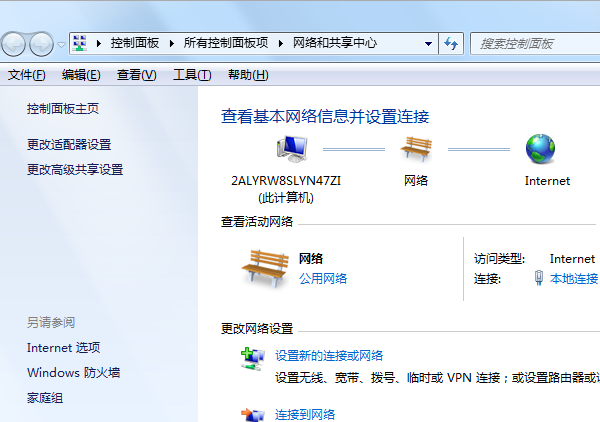Click the Control Panel icon in address bar
Viewport: 600px width, 422px height.
[x=80, y=43]
